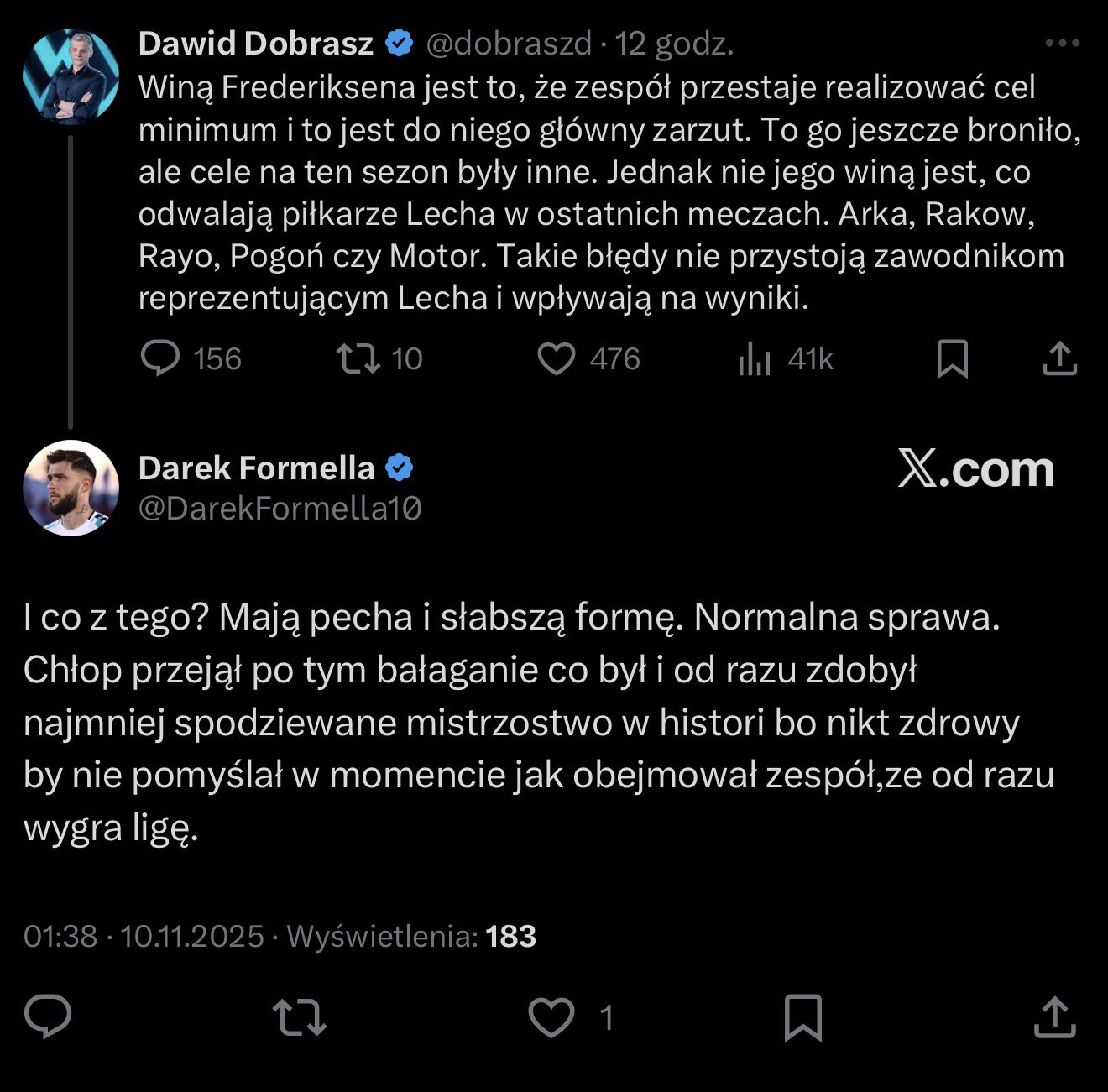The image size is (1108, 1092).
Task: Bookmark Dawid Dobrasz's post
Action: pos(953,359)
